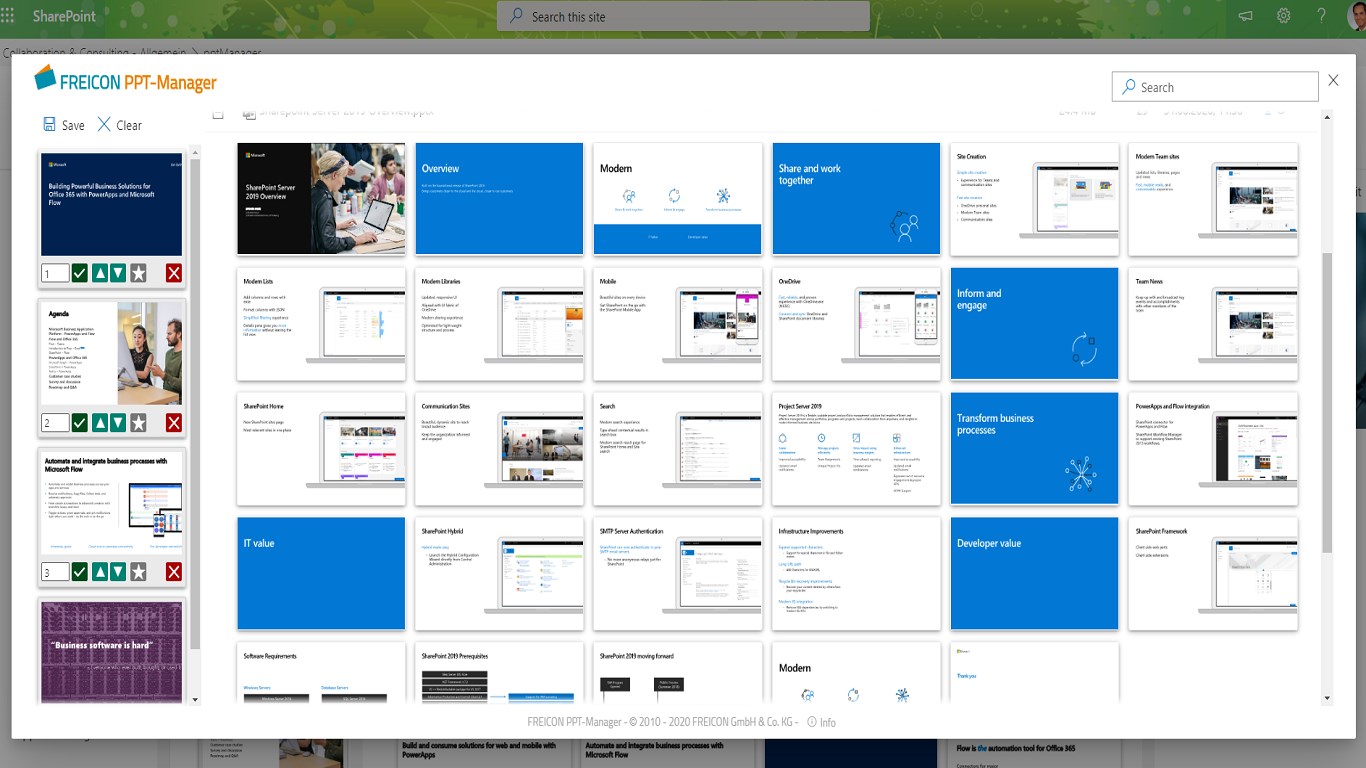Select the blue 'IT value' slide
Viewport: 1366px width, 768px height.
(x=321, y=574)
